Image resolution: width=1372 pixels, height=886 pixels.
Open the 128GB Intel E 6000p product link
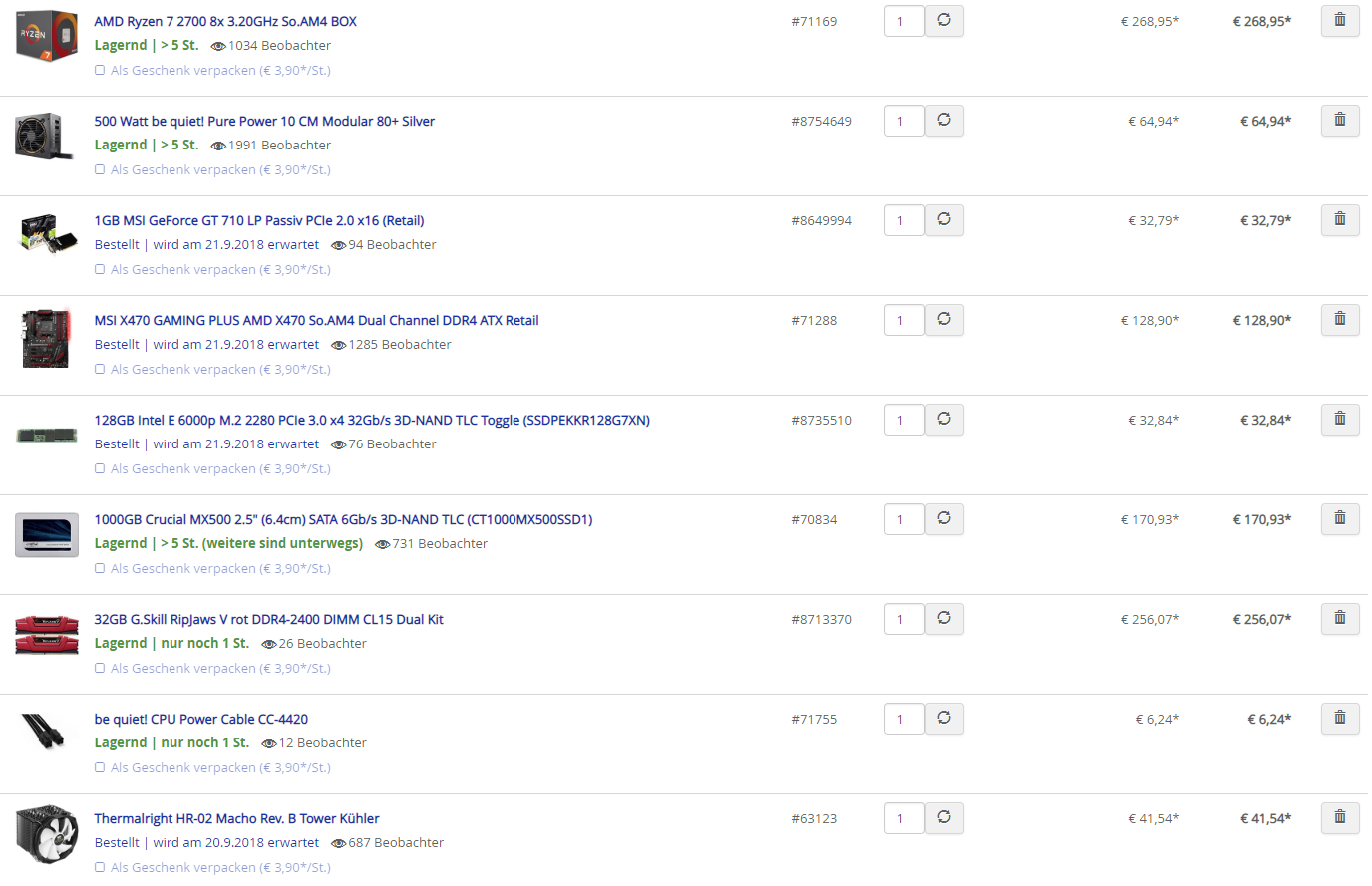(372, 420)
